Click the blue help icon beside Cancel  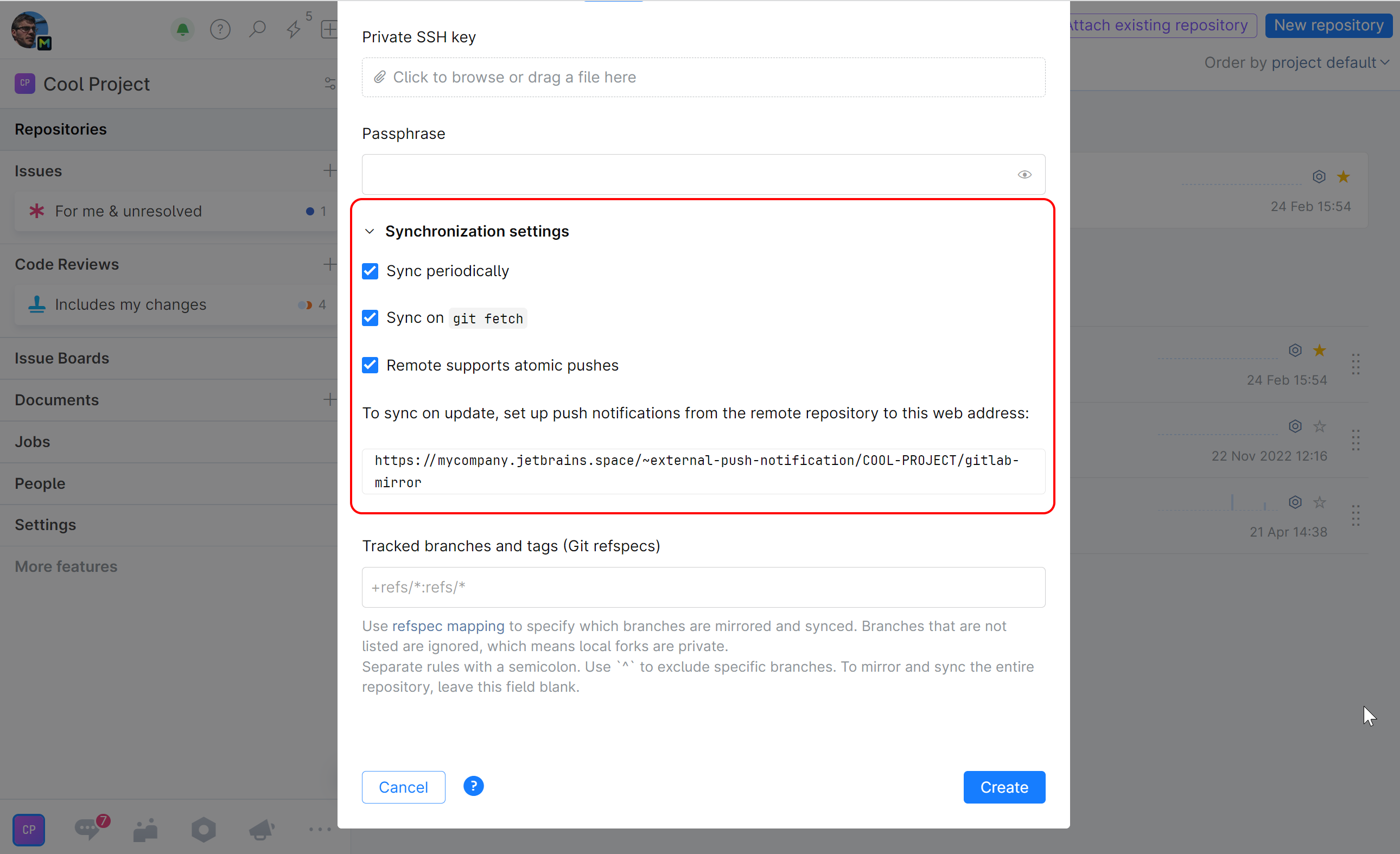click(x=473, y=786)
